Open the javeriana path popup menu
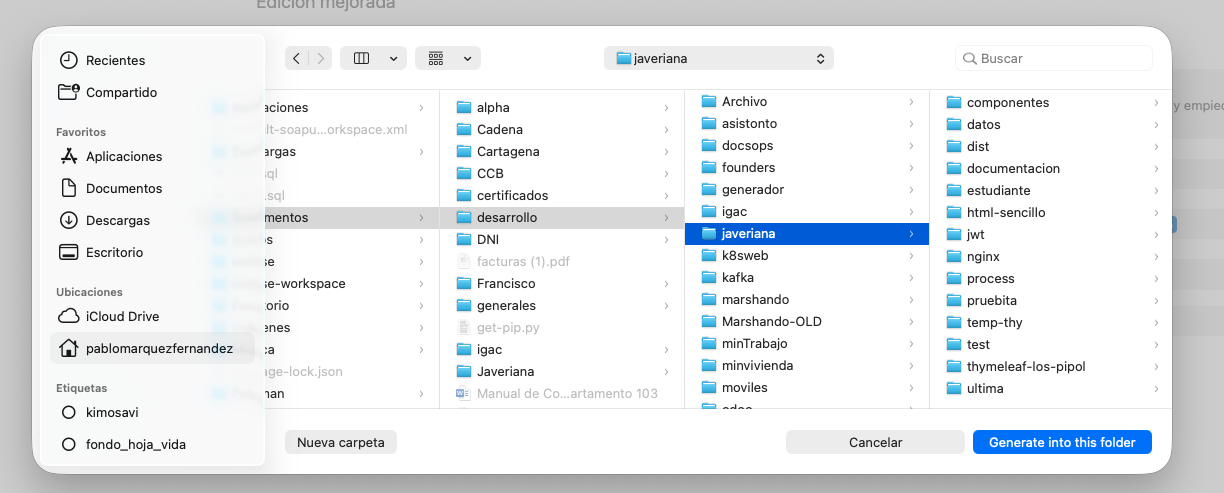This screenshot has width=1224, height=493. tap(719, 58)
